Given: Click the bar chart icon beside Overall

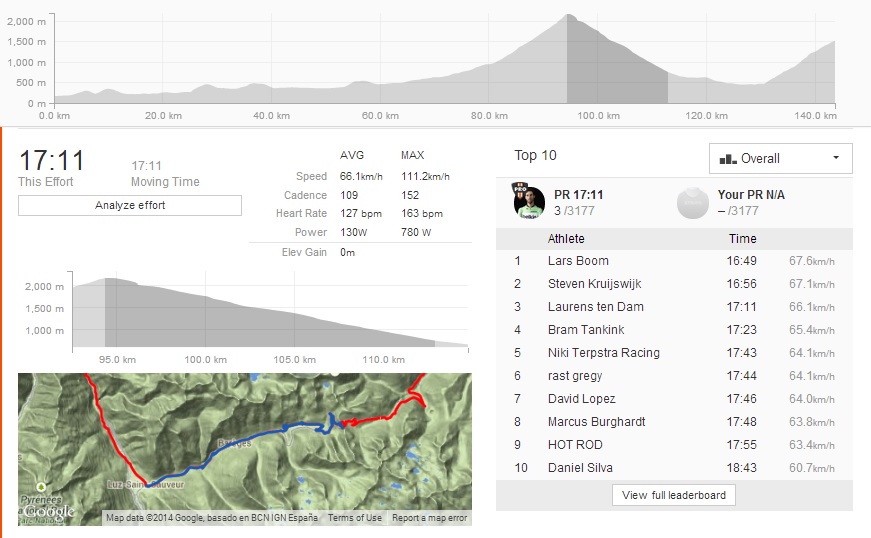Looking at the screenshot, I should [x=727, y=159].
